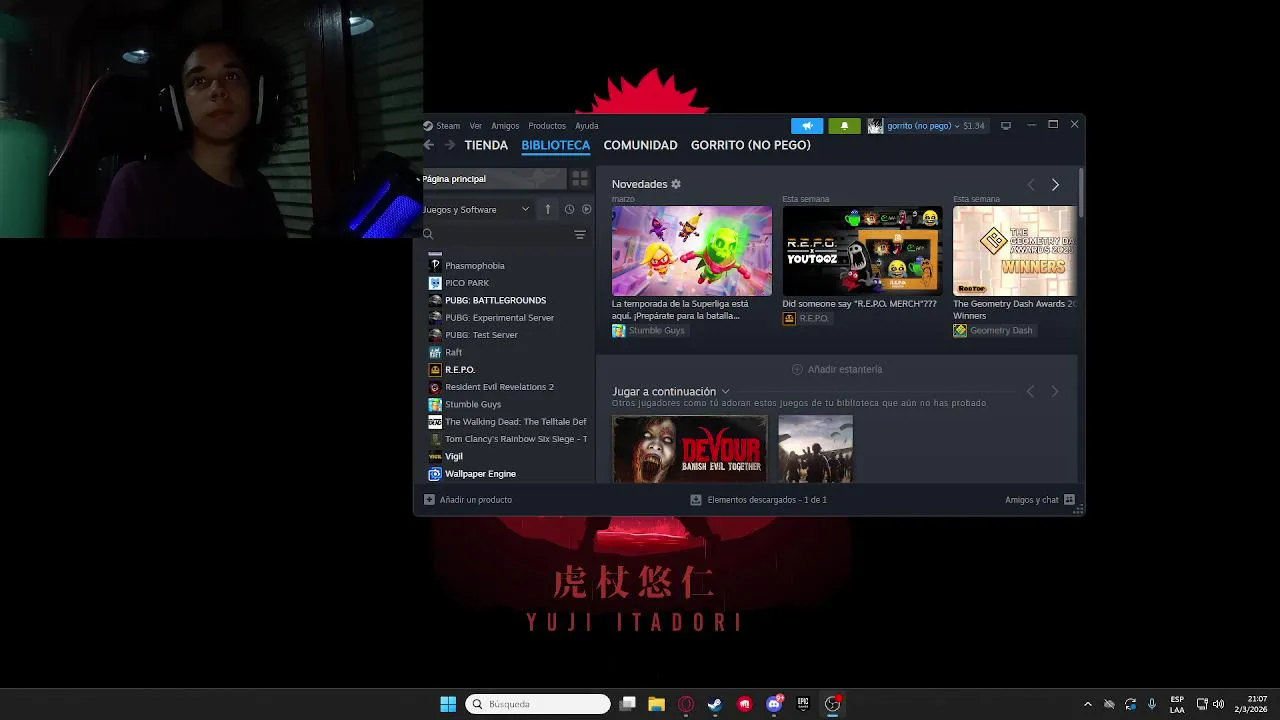Open Novedades settings gear
Viewport: 1280px width, 720px height.
click(x=676, y=184)
